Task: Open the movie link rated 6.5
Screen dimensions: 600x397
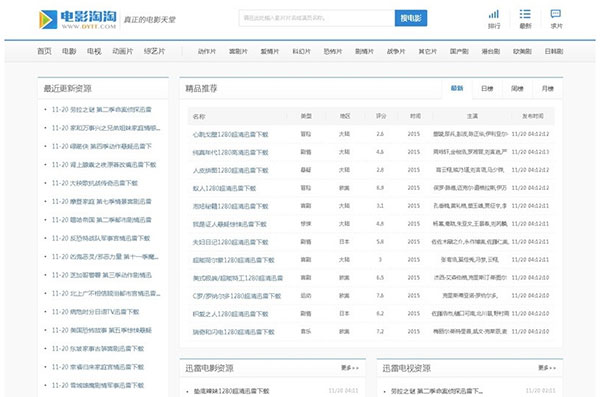Action: [x=238, y=278]
